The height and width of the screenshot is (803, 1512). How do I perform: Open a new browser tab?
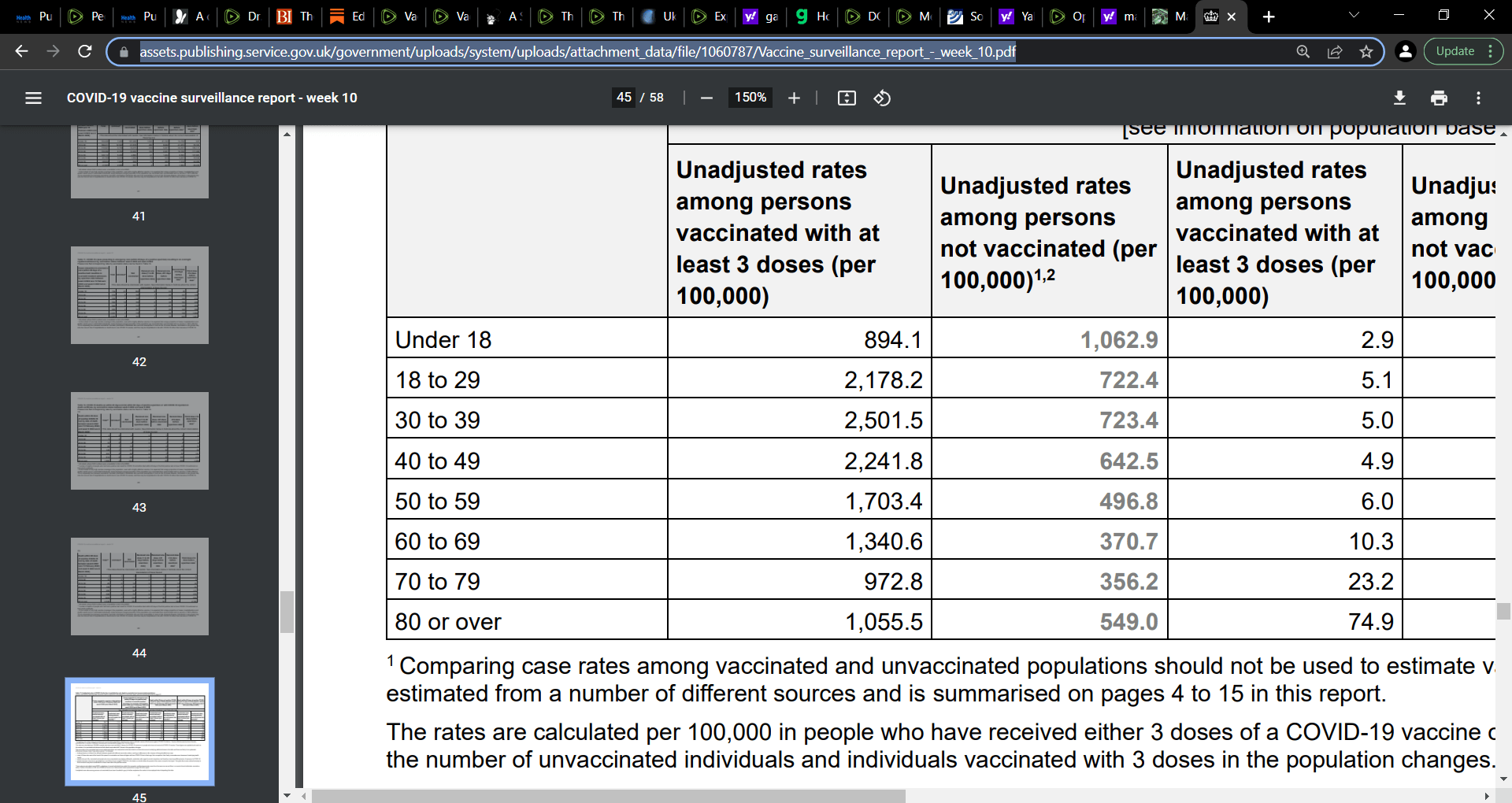pos(1269,17)
